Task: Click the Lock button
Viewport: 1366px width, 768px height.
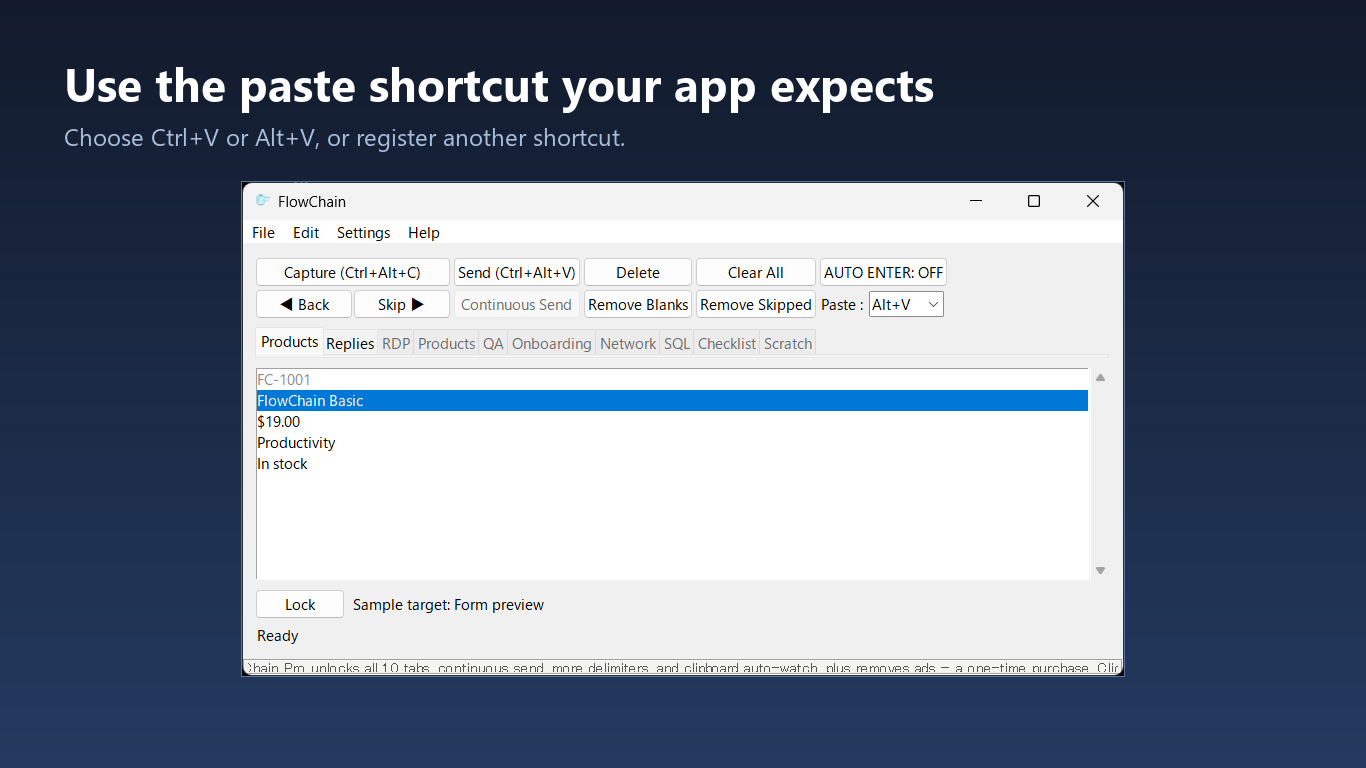Action: point(300,604)
